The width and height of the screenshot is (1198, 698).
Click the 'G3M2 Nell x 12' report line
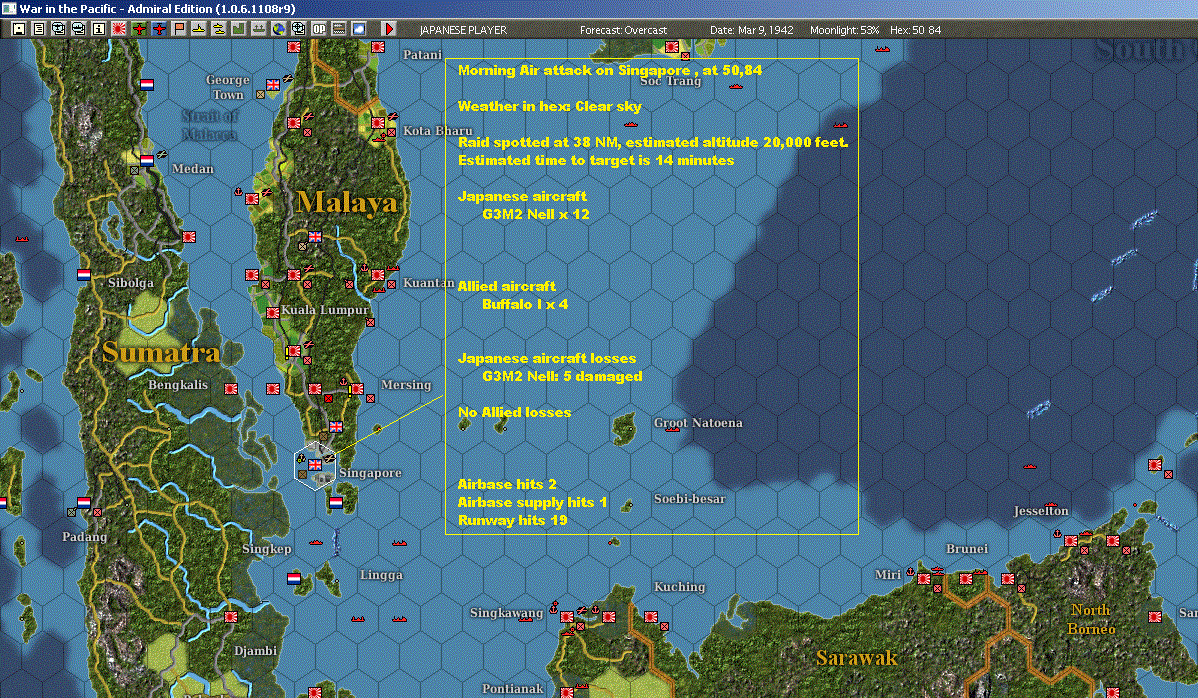(x=536, y=214)
